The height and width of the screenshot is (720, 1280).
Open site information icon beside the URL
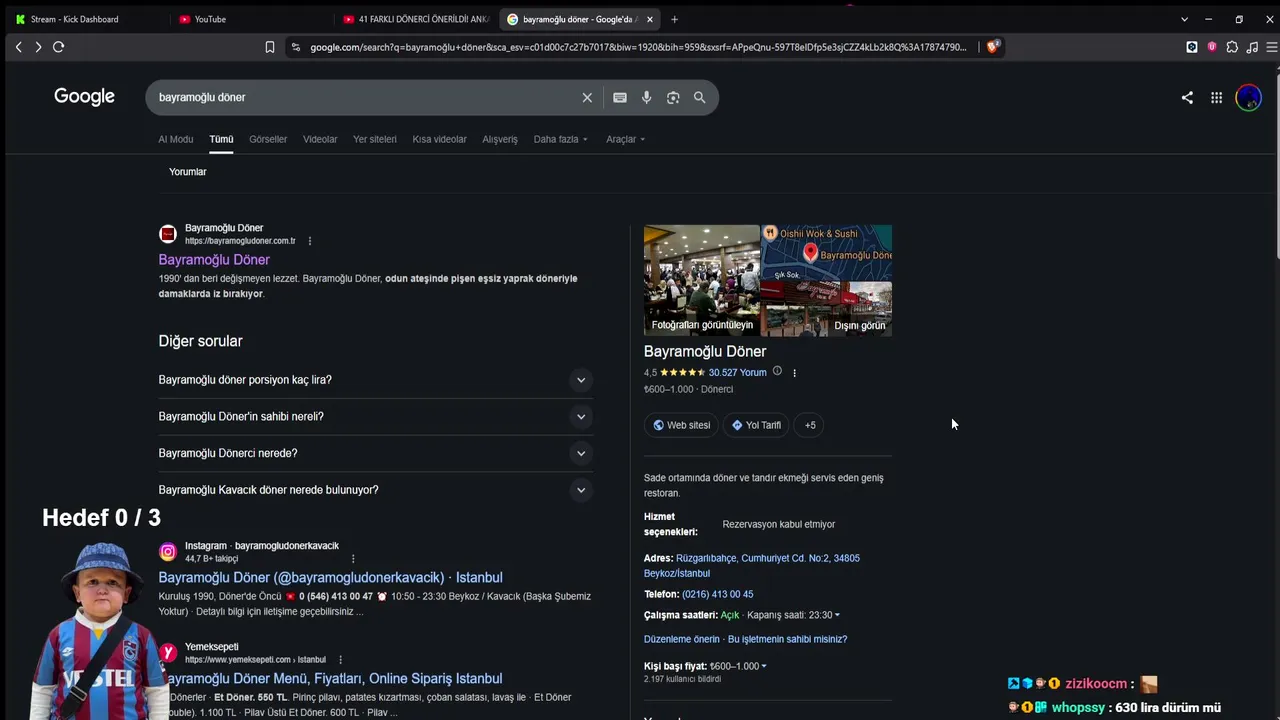[295, 47]
